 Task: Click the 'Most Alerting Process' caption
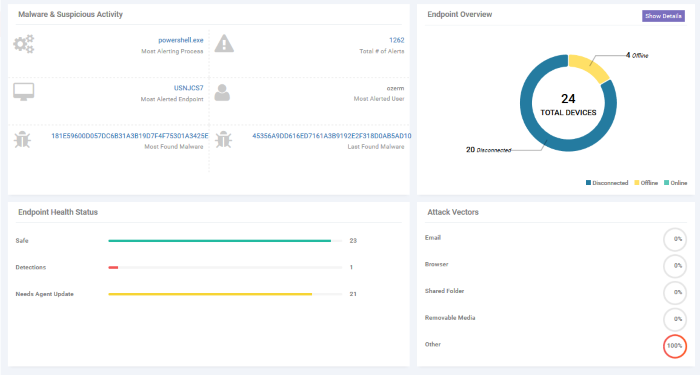(x=172, y=51)
